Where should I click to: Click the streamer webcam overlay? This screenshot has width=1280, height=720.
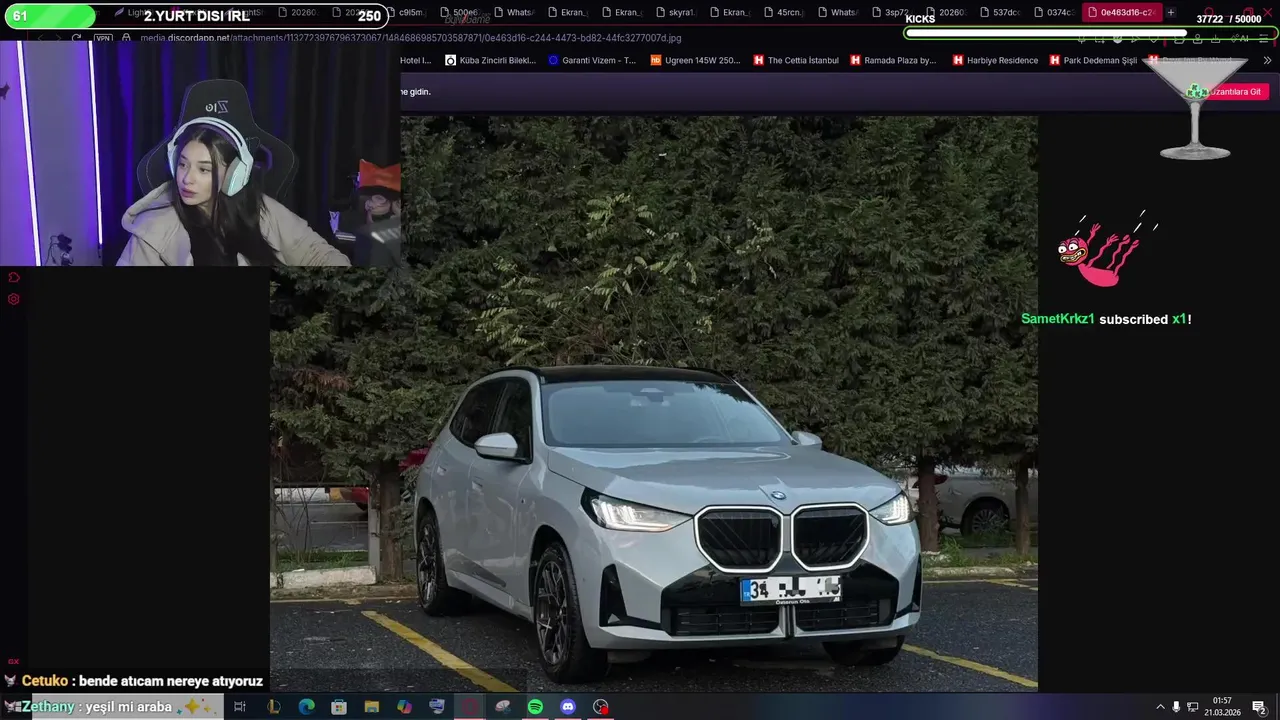(x=200, y=153)
